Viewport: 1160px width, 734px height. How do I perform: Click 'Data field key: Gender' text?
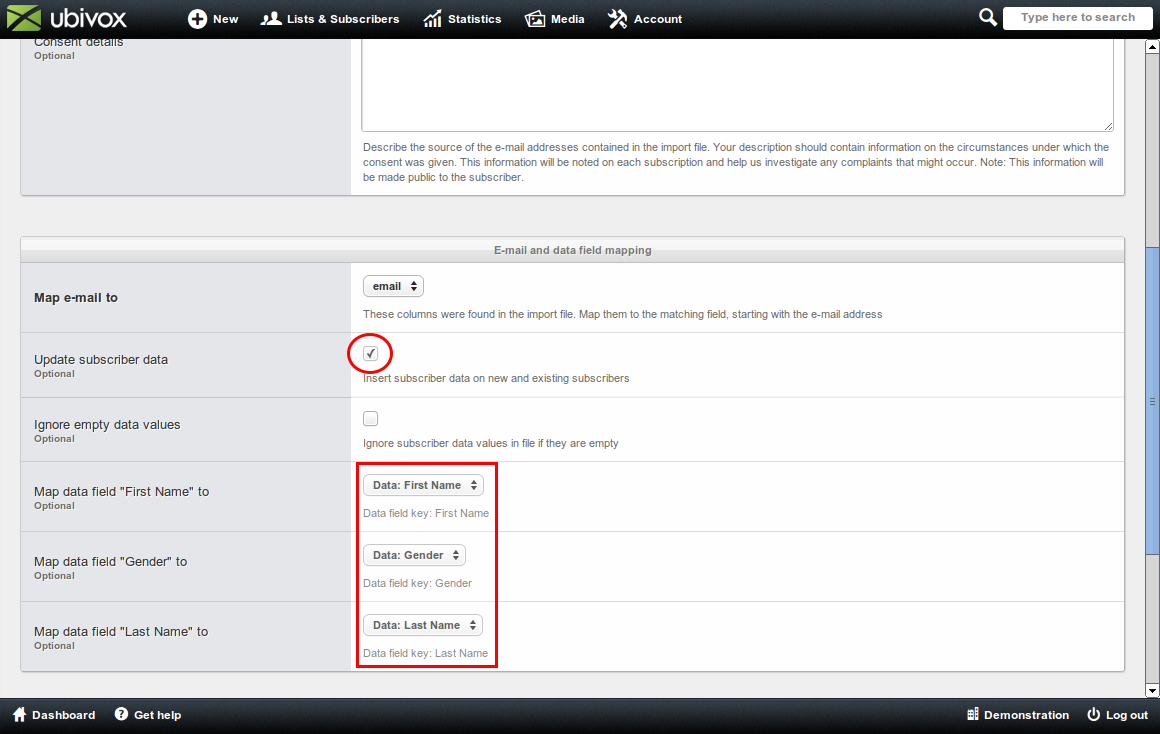click(x=417, y=583)
